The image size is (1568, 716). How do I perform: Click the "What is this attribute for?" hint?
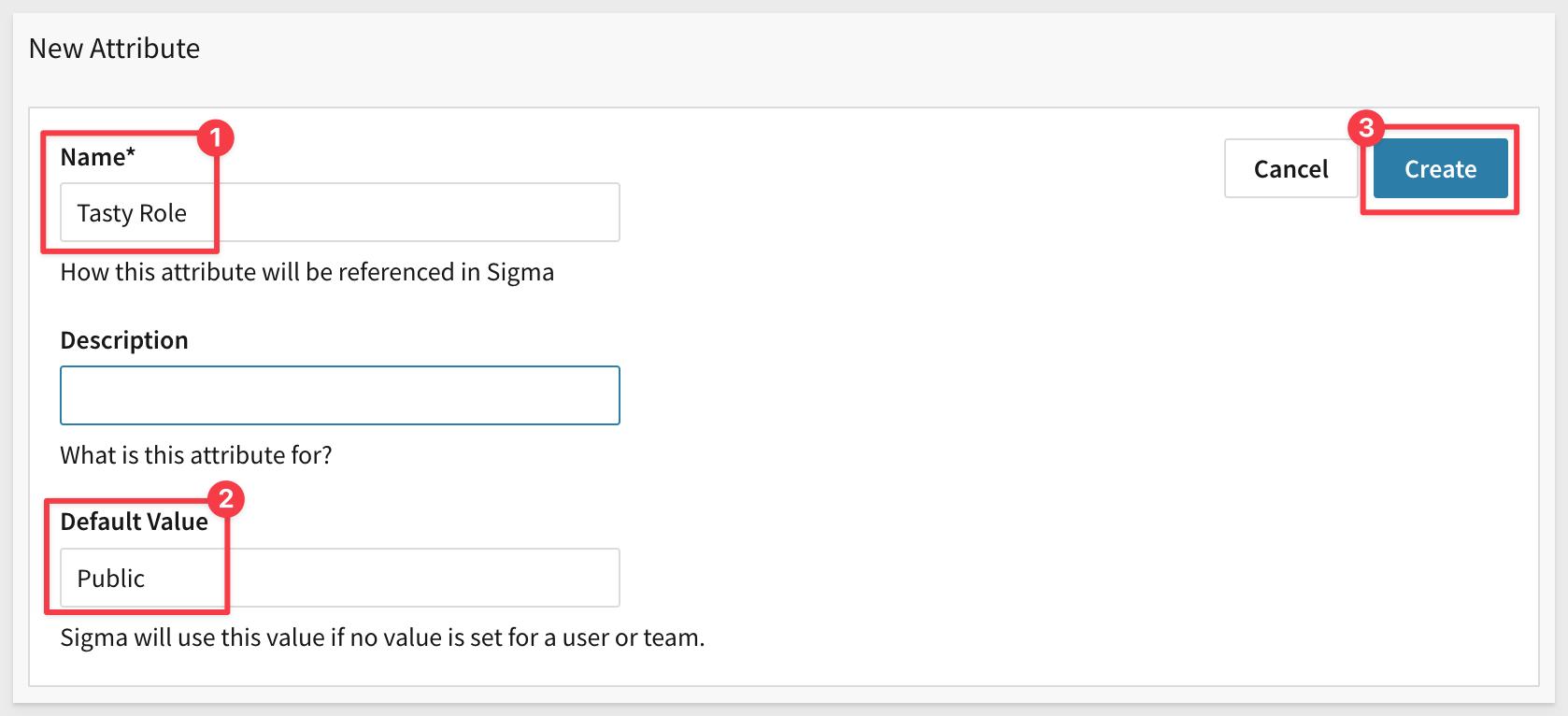[x=196, y=455]
